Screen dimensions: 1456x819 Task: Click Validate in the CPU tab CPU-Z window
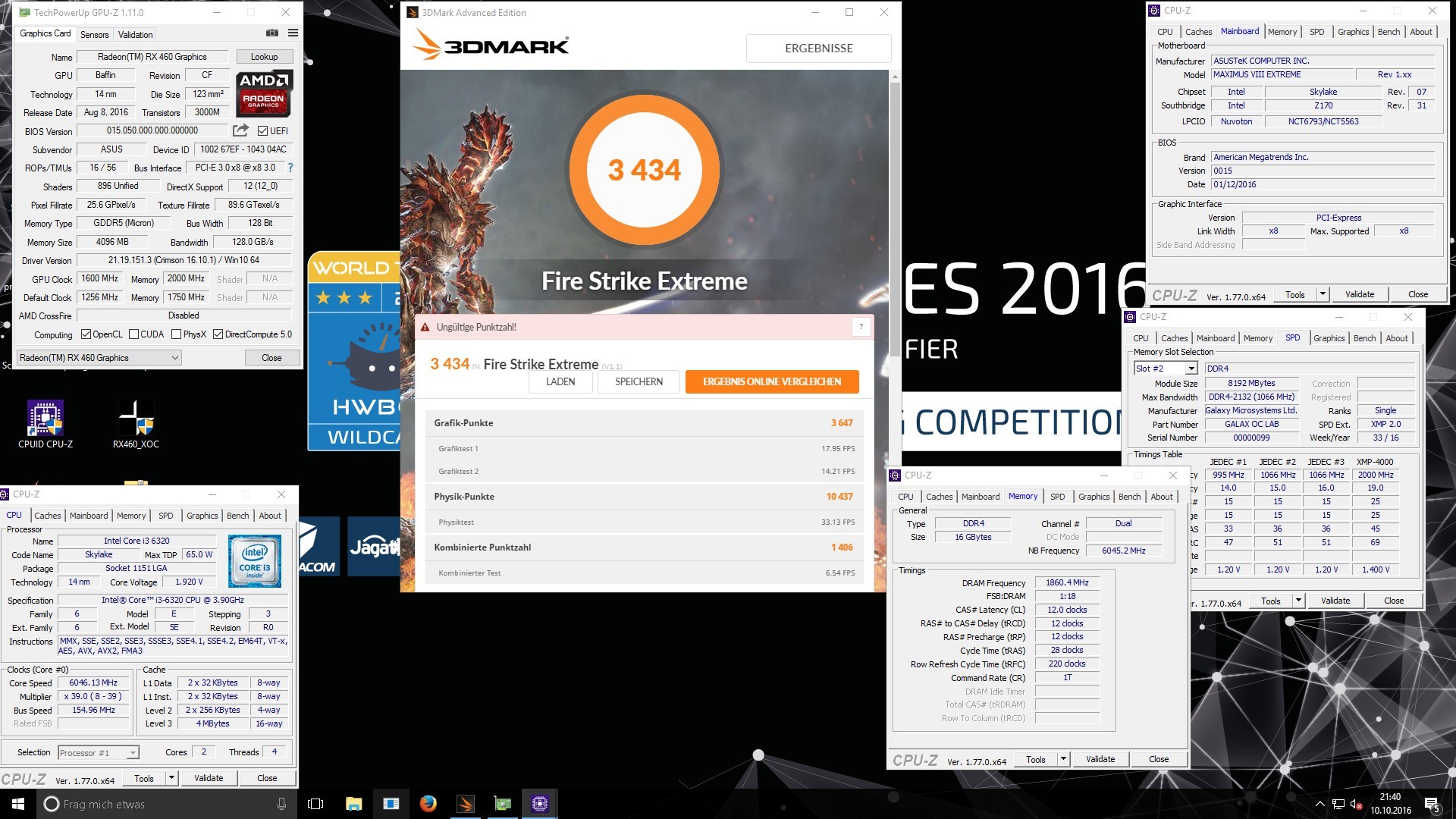[x=209, y=778]
